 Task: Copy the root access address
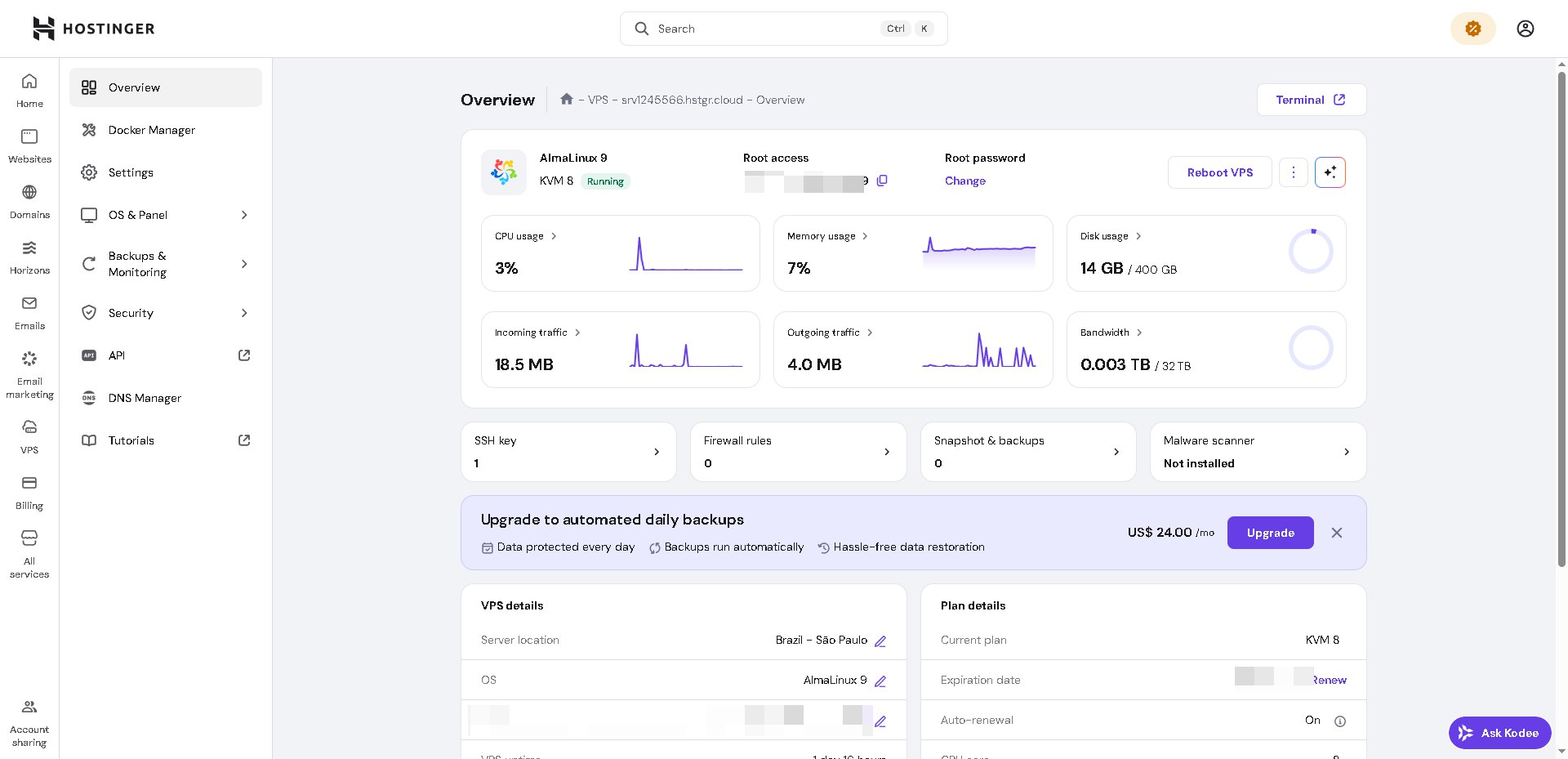pyautogui.click(x=882, y=181)
